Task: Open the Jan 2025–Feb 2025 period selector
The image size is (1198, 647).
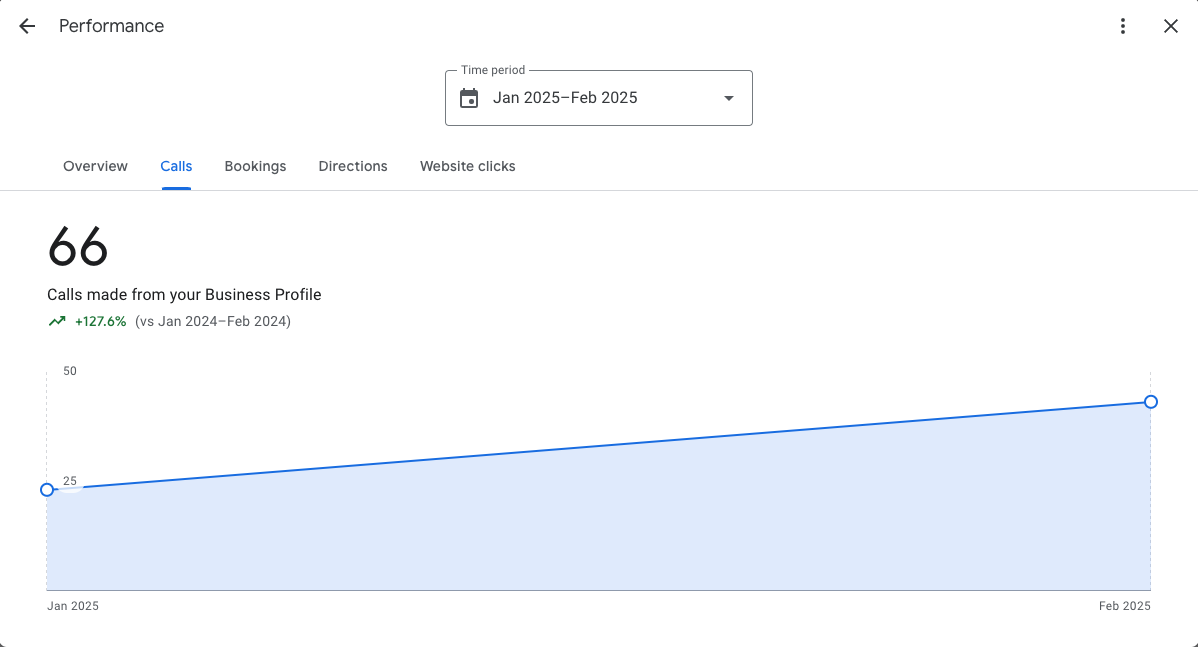Action: pyautogui.click(x=599, y=98)
